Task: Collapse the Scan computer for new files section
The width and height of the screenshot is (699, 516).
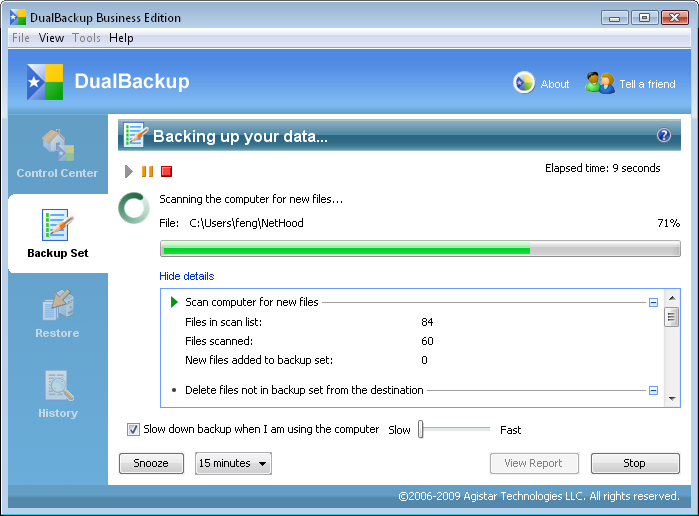Action: coord(653,303)
